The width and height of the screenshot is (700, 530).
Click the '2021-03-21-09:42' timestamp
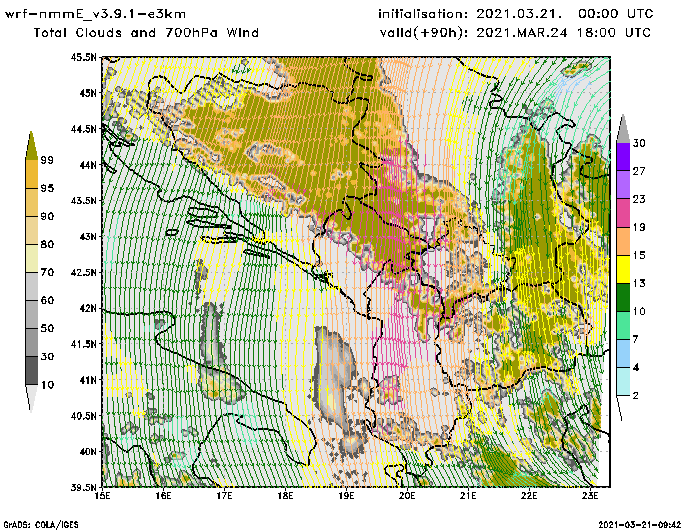click(640, 525)
